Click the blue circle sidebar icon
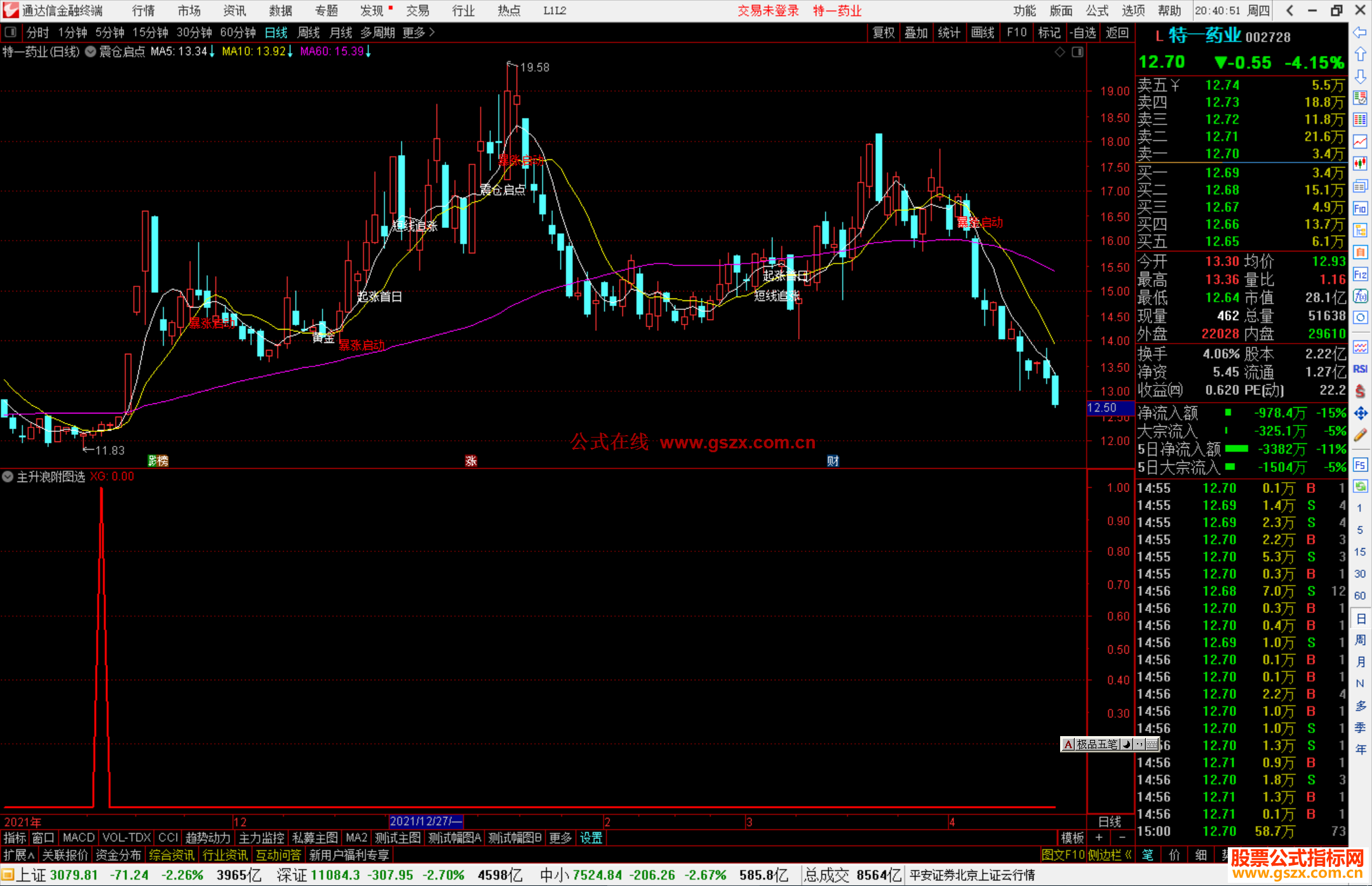Screen dimensions: 1372x886 coord(1360,318)
